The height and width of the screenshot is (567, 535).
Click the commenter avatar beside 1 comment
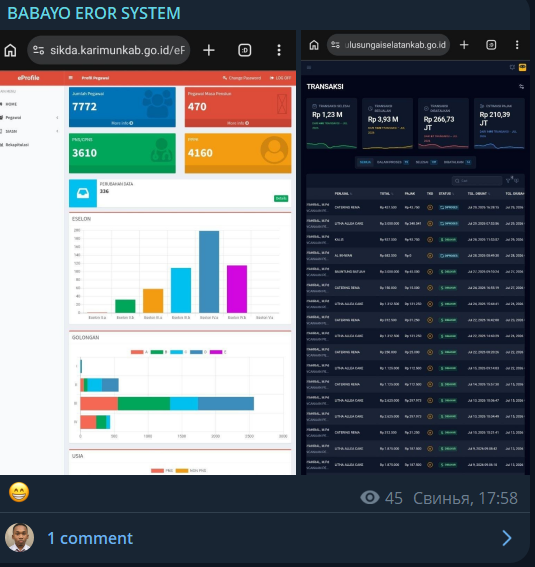[20, 537]
